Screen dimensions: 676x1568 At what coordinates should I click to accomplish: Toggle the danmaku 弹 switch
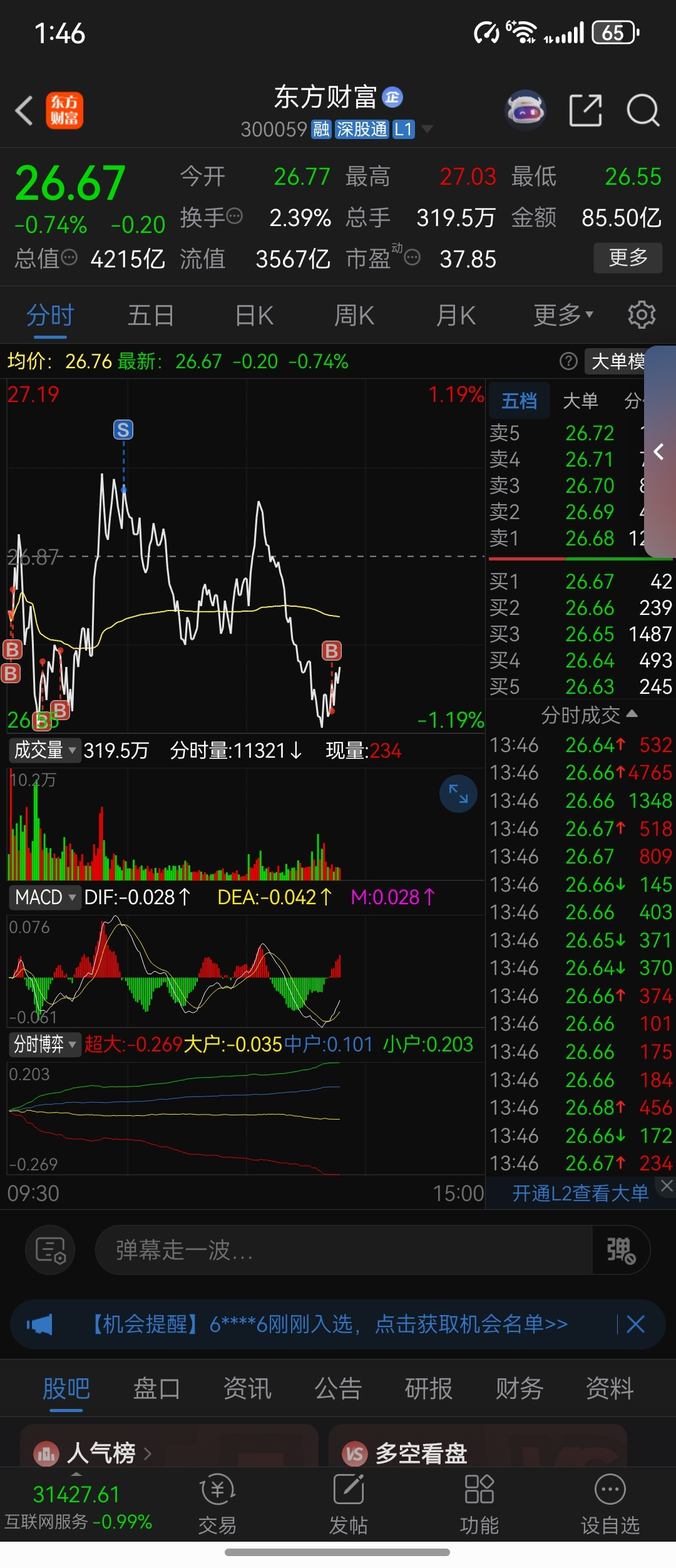(621, 1250)
